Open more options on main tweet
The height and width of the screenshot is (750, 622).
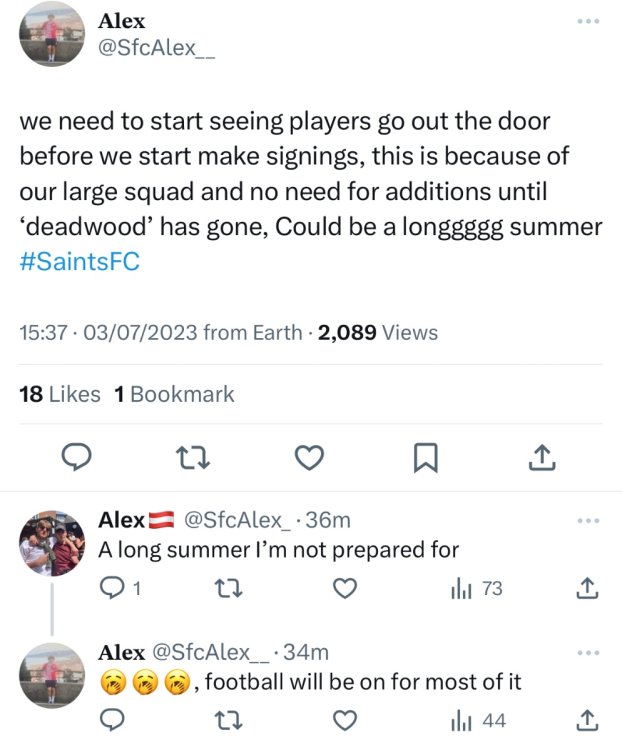[x=591, y=21]
